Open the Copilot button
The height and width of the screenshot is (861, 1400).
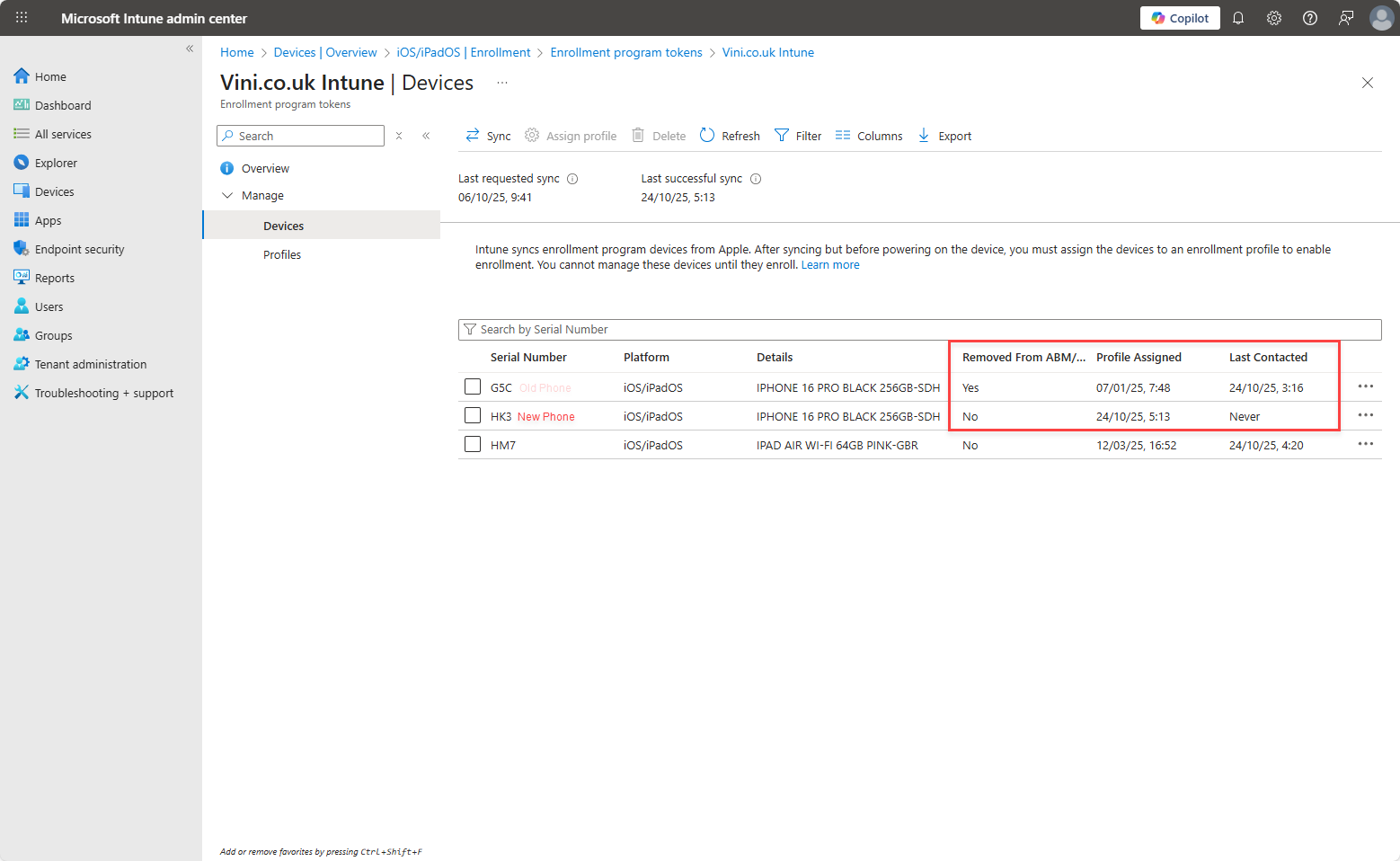tap(1180, 18)
